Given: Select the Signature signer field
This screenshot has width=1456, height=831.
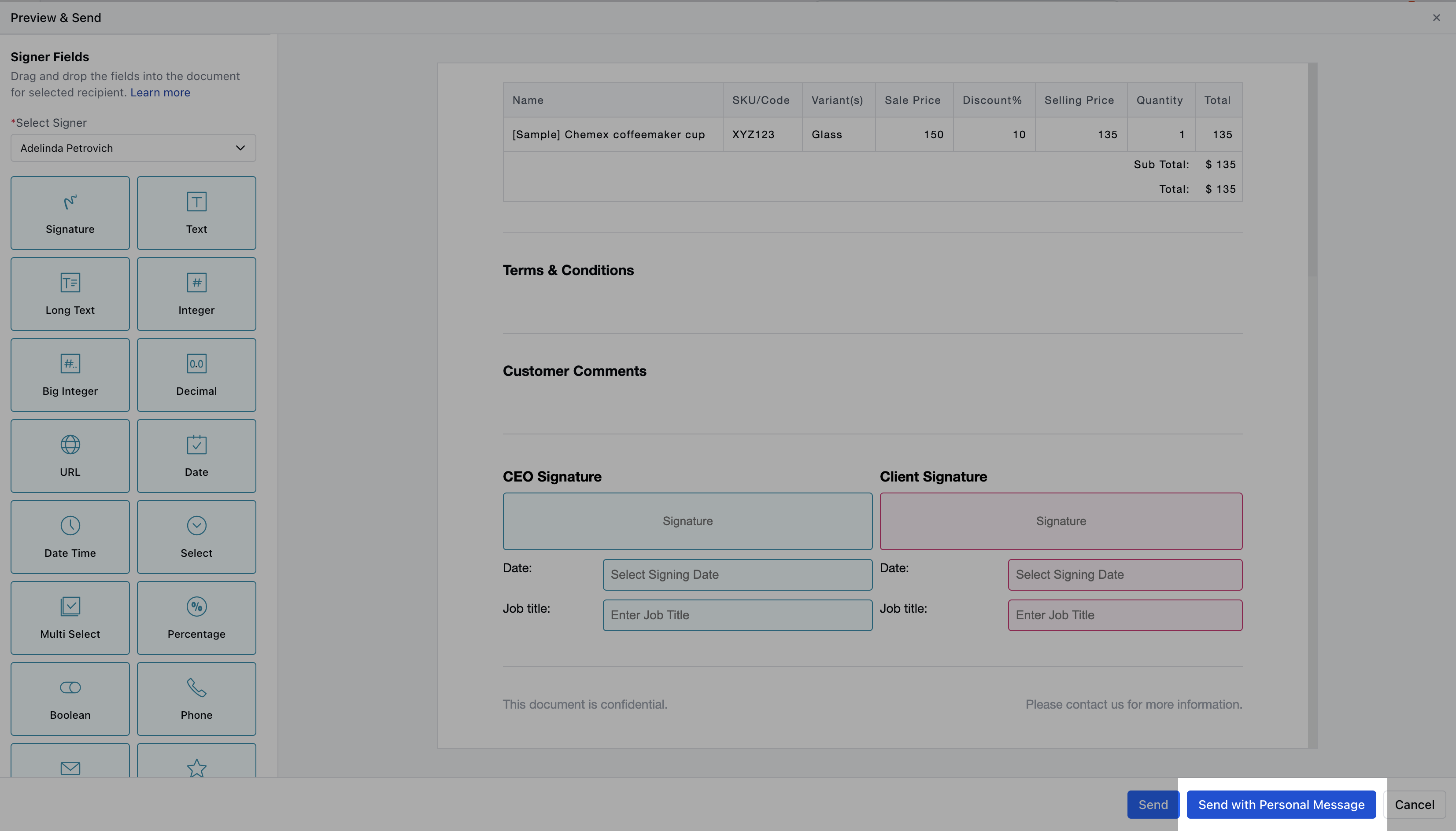Looking at the screenshot, I should click(x=70, y=213).
